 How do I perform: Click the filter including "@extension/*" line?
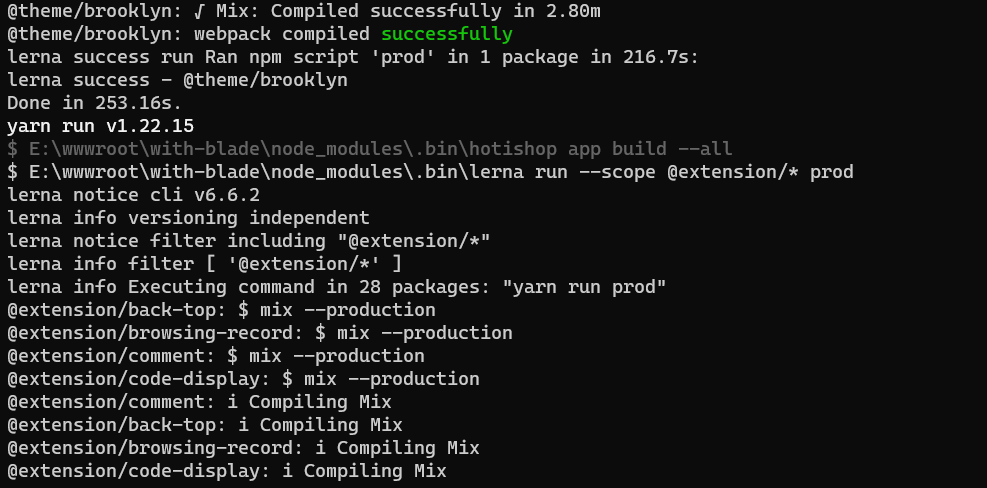pyautogui.click(x=248, y=241)
